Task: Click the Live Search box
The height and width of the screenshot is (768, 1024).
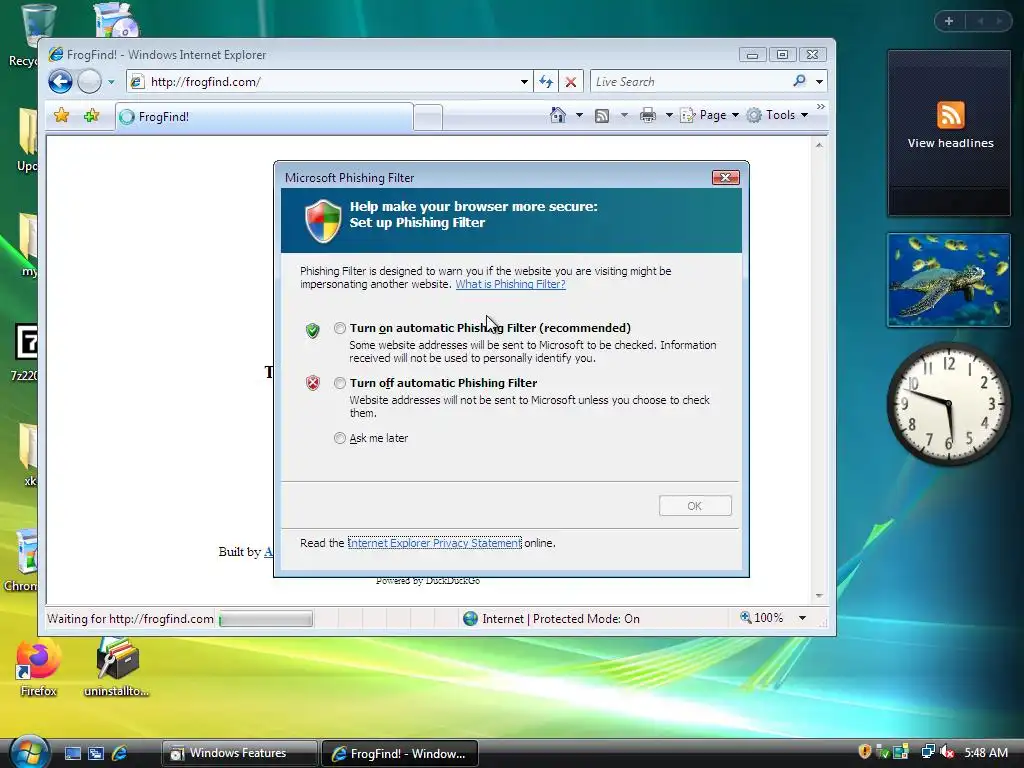Action: 691,82
